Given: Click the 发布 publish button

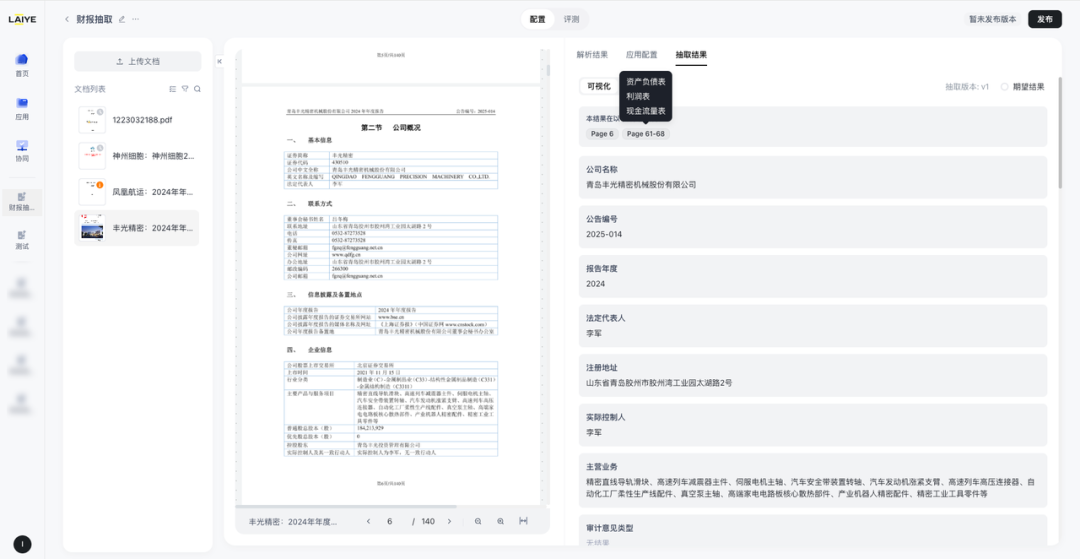Looking at the screenshot, I should (1045, 19).
